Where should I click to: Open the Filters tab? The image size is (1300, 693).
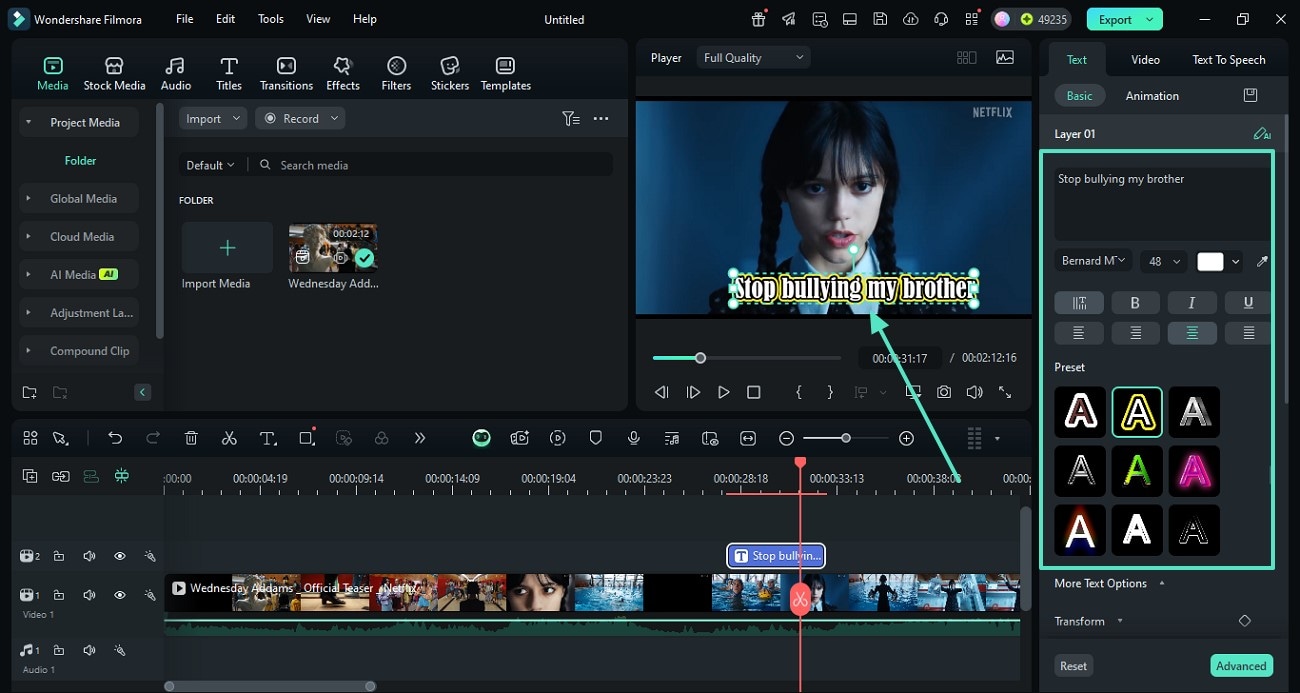click(x=396, y=73)
